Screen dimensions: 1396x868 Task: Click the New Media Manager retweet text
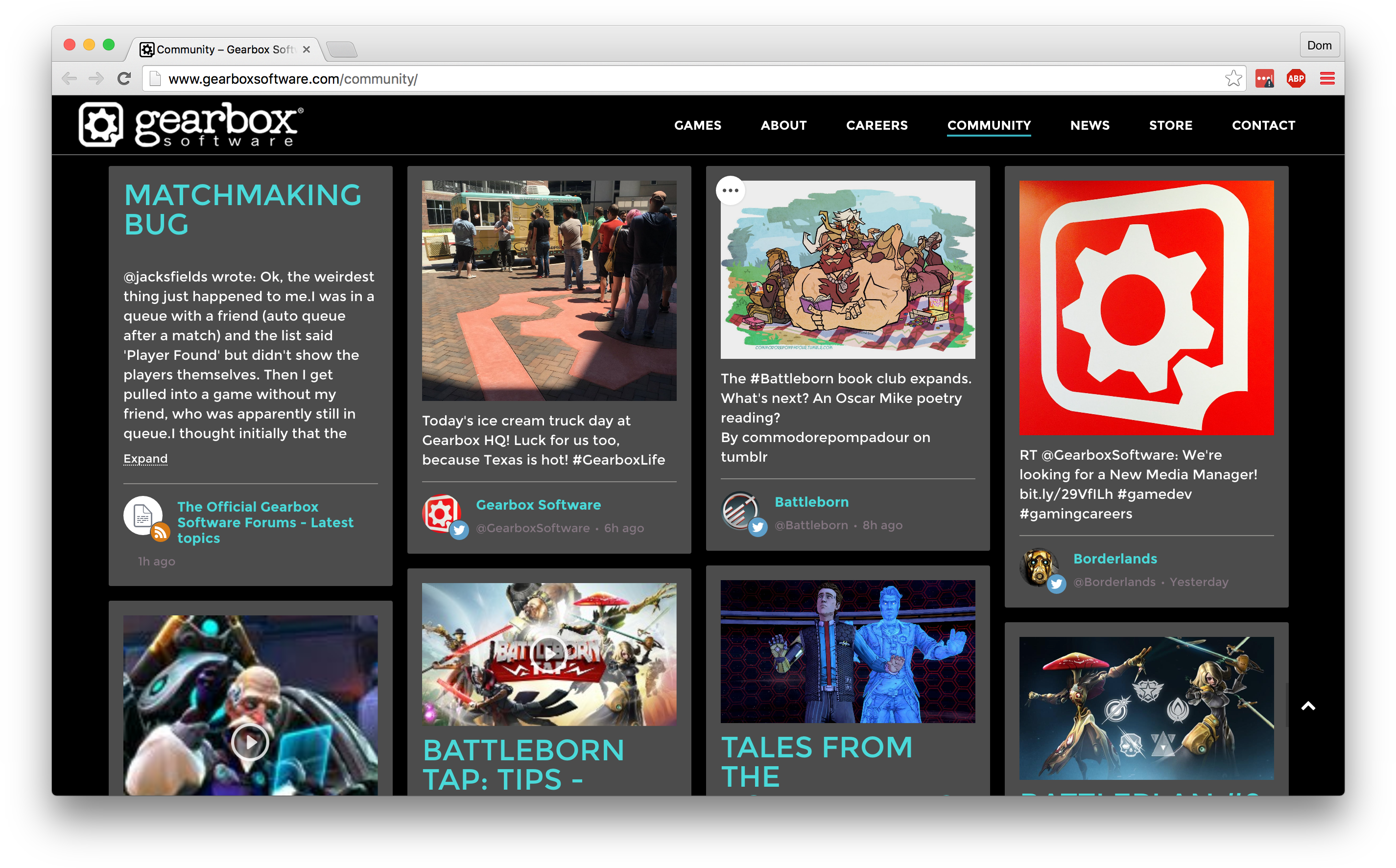[1138, 484]
